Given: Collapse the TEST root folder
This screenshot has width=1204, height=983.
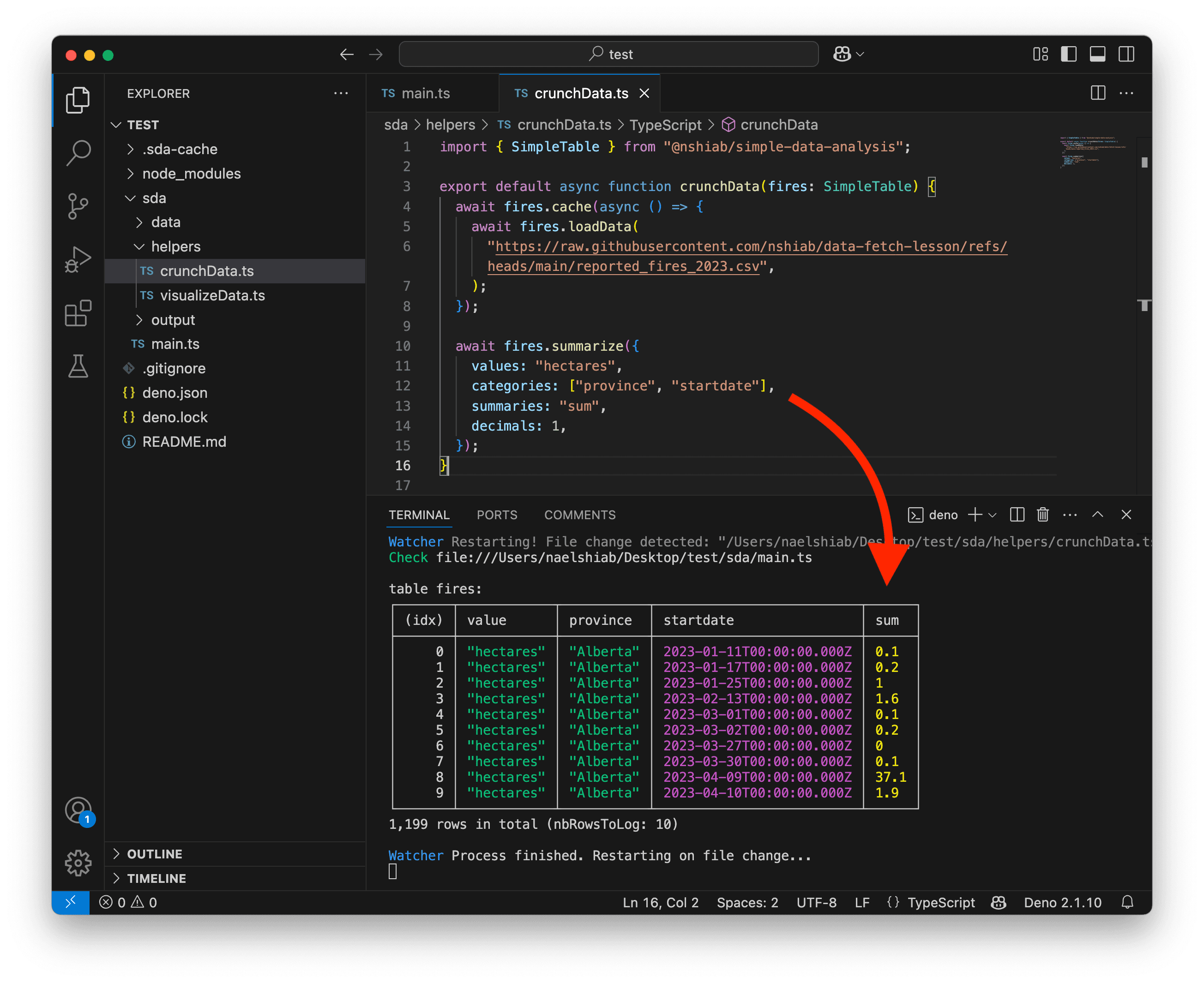Looking at the screenshot, I should tap(235, 125).
